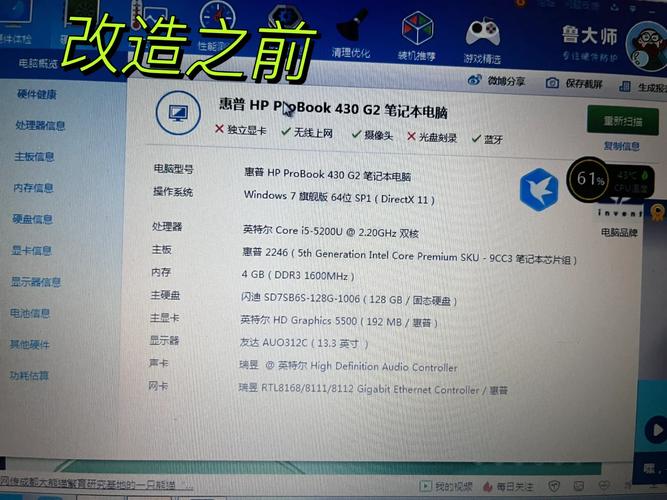Select 处理器信息 in sidebar
The image size is (667, 500).
pos(40,125)
